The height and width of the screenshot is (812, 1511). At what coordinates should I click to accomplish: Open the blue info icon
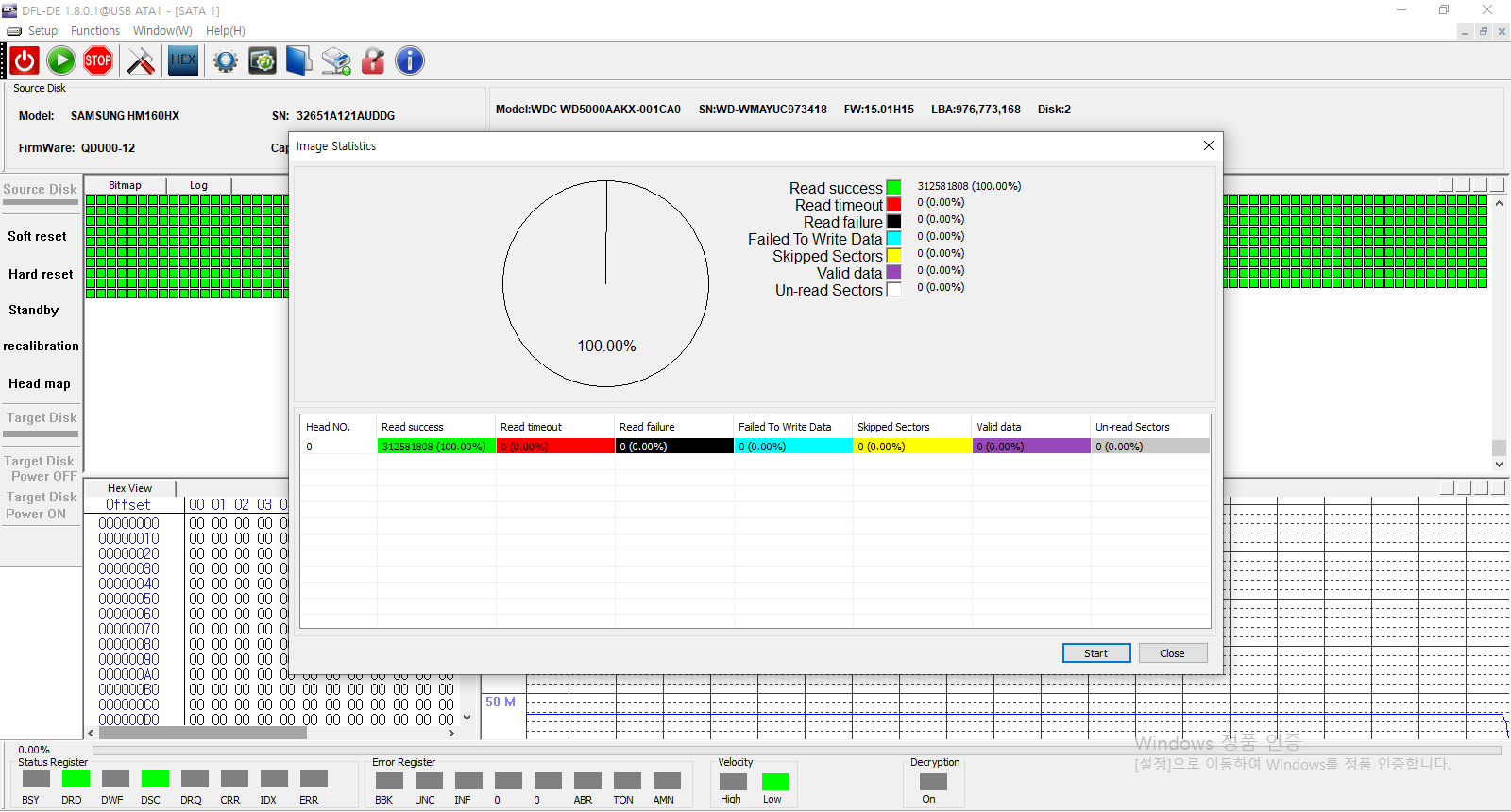click(410, 61)
